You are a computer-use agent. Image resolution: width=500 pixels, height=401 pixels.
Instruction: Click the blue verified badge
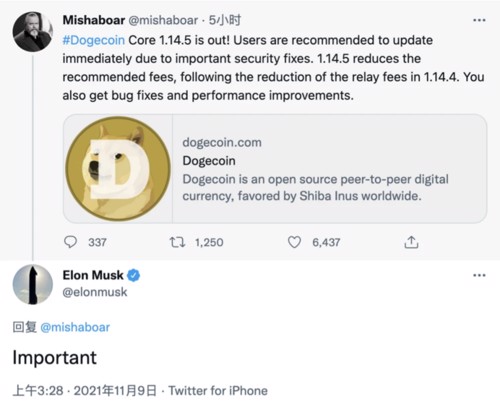pos(134,275)
